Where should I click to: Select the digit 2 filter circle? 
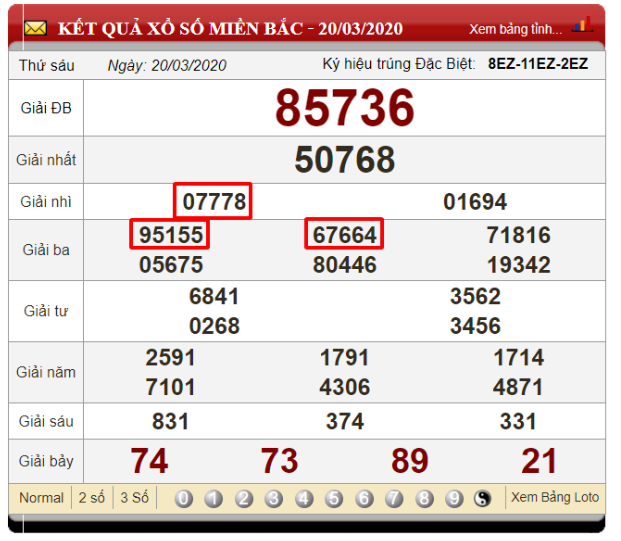[x=244, y=499]
